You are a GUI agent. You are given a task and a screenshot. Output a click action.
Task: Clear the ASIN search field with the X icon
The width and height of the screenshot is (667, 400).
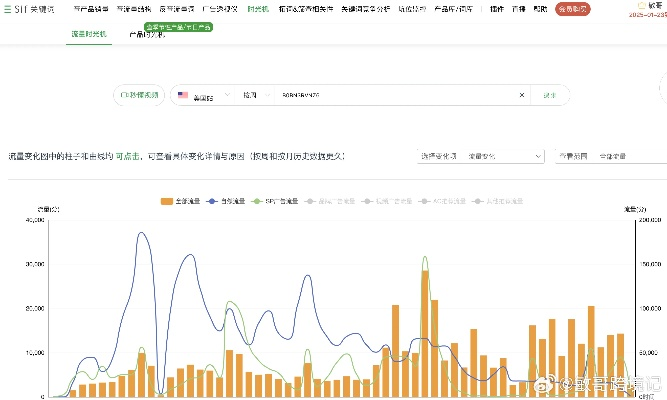[x=521, y=96]
